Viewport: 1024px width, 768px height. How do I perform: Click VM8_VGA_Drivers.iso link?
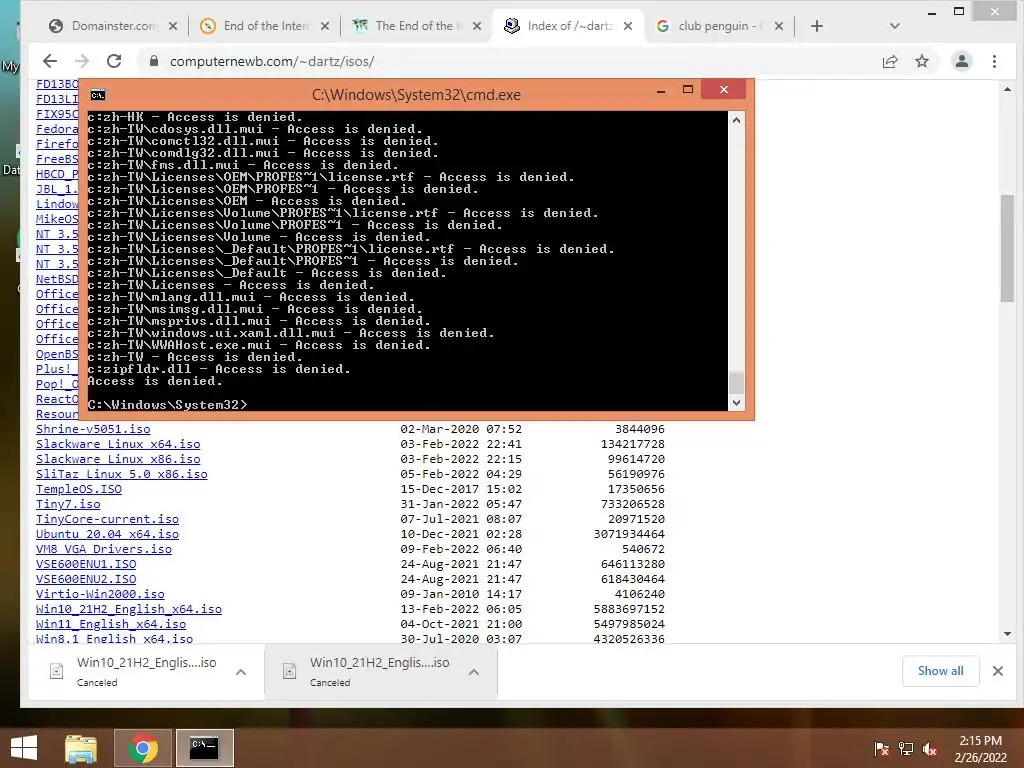(104, 549)
